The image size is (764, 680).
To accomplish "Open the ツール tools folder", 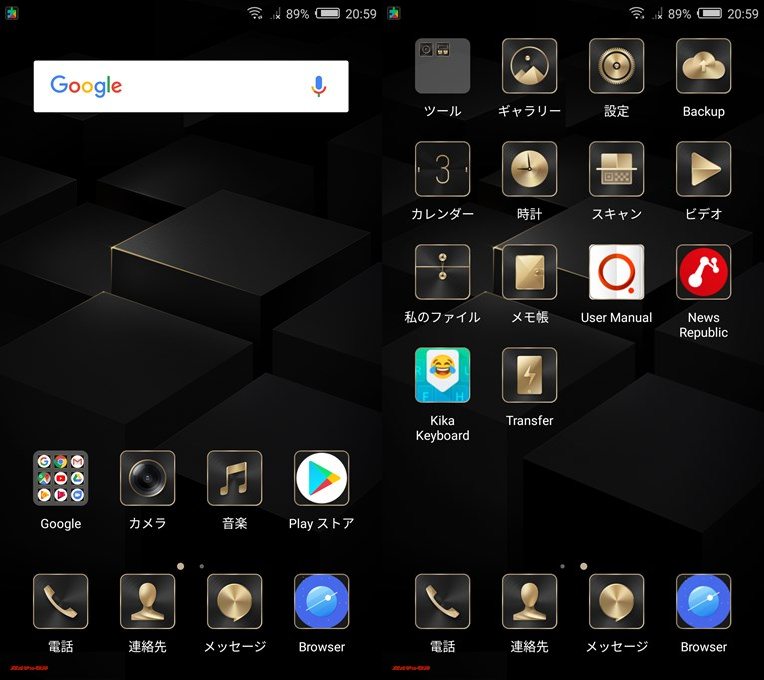I will [442, 66].
